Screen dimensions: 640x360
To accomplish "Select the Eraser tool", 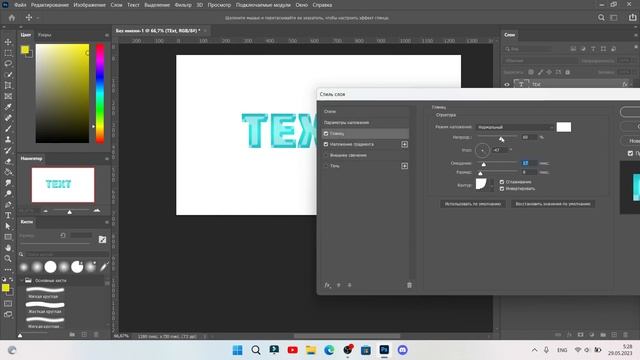I will click(8, 161).
